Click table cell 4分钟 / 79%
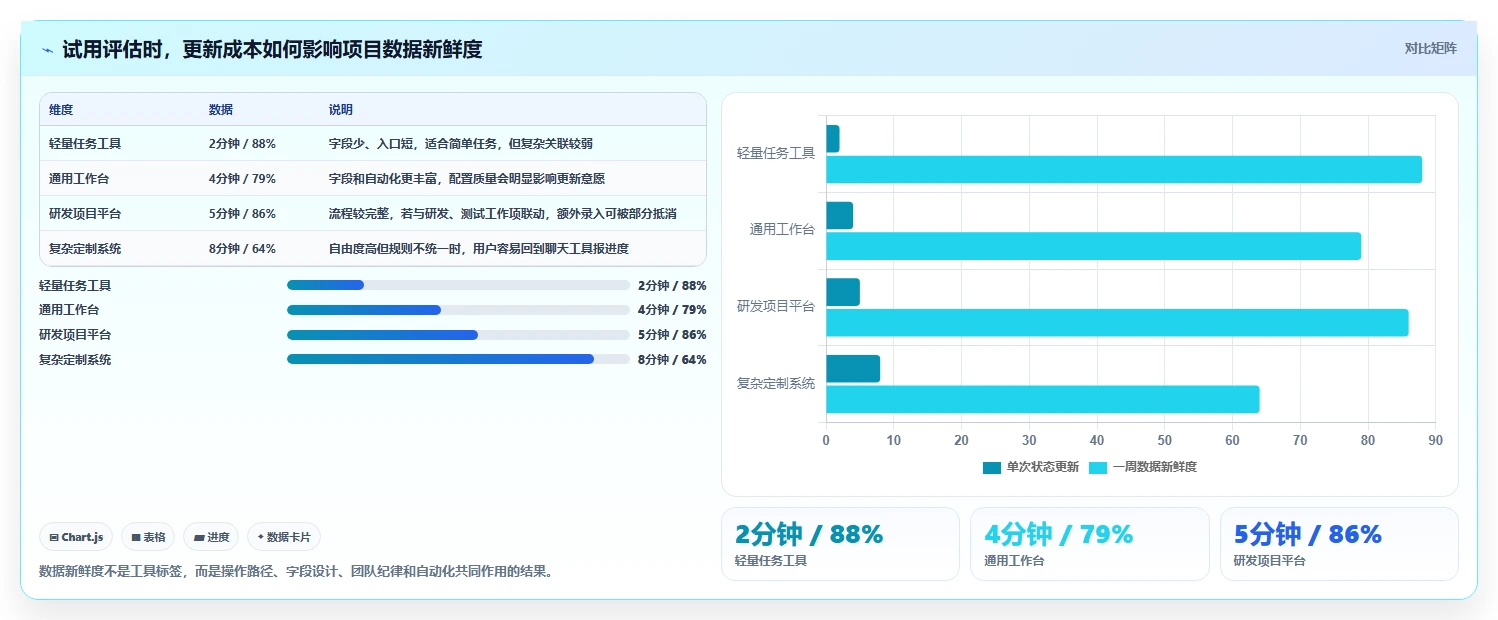The image size is (1498, 620). (242, 179)
